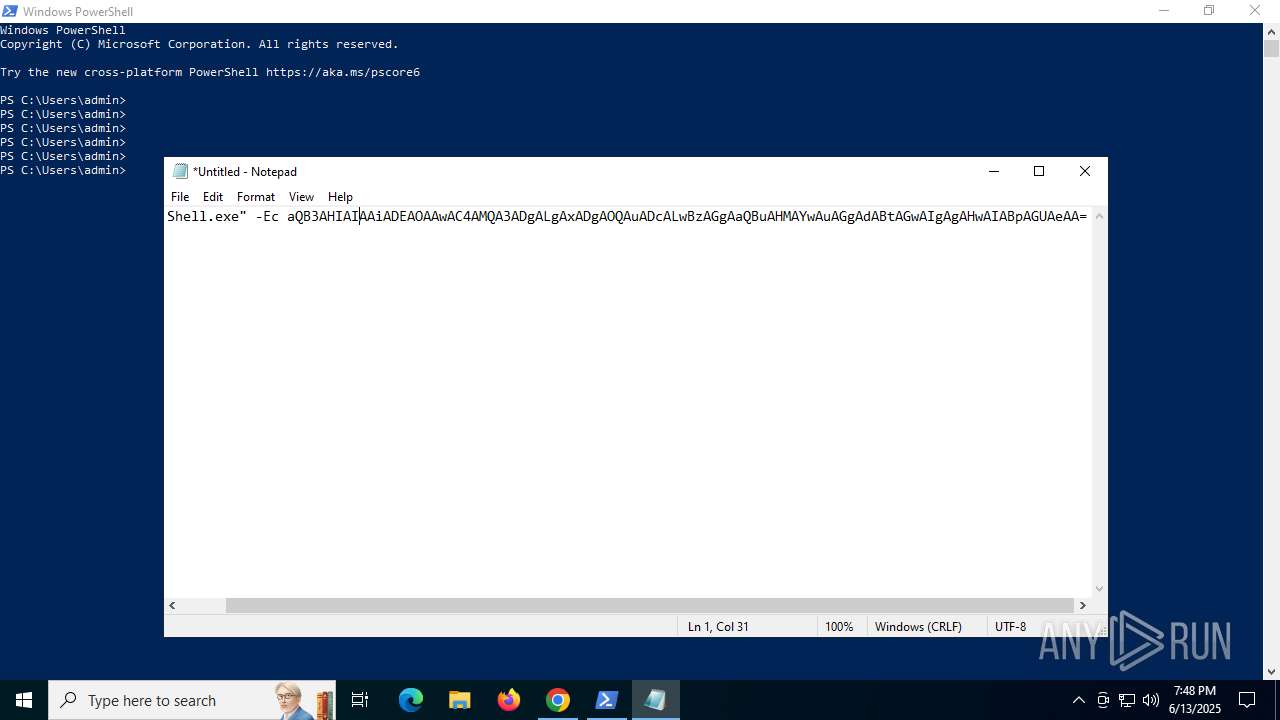Launch Firefox from the taskbar

[509, 700]
